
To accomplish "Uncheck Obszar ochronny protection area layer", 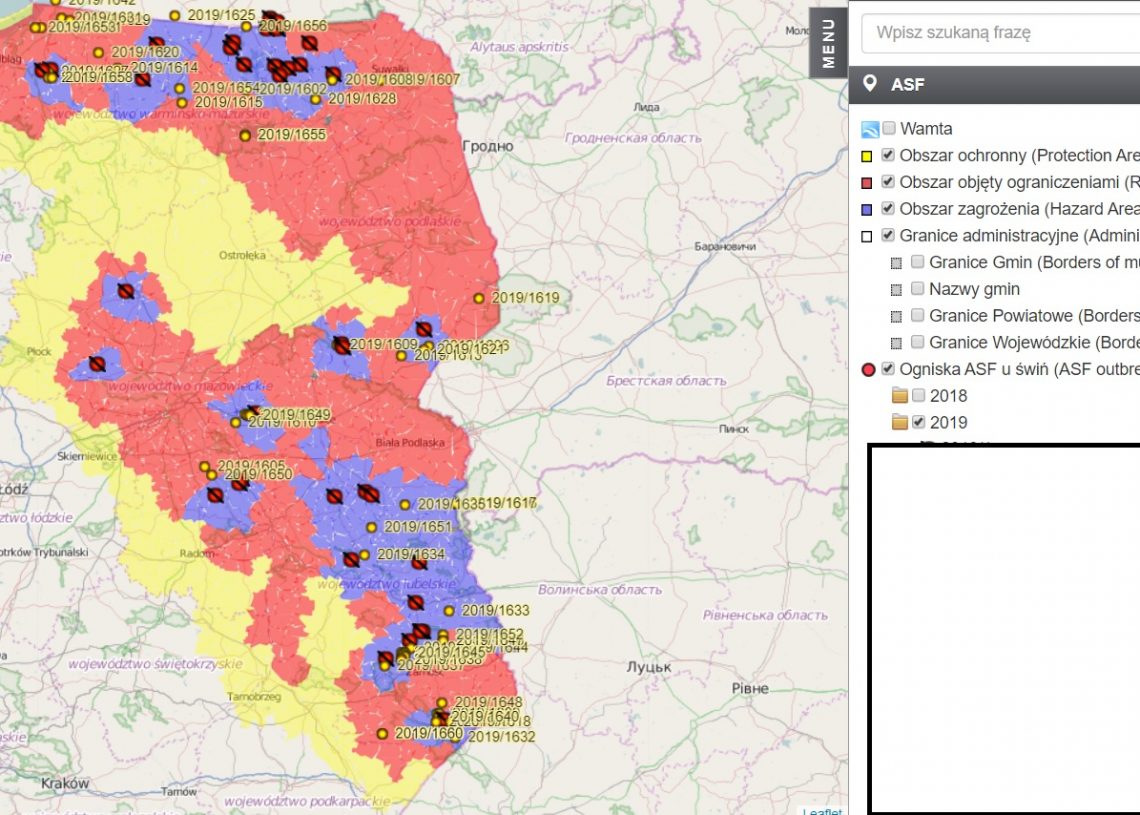I will click(888, 155).
